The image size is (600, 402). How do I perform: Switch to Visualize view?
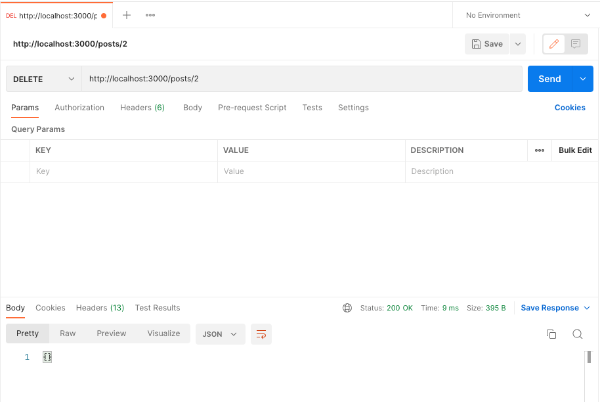click(163, 334)
